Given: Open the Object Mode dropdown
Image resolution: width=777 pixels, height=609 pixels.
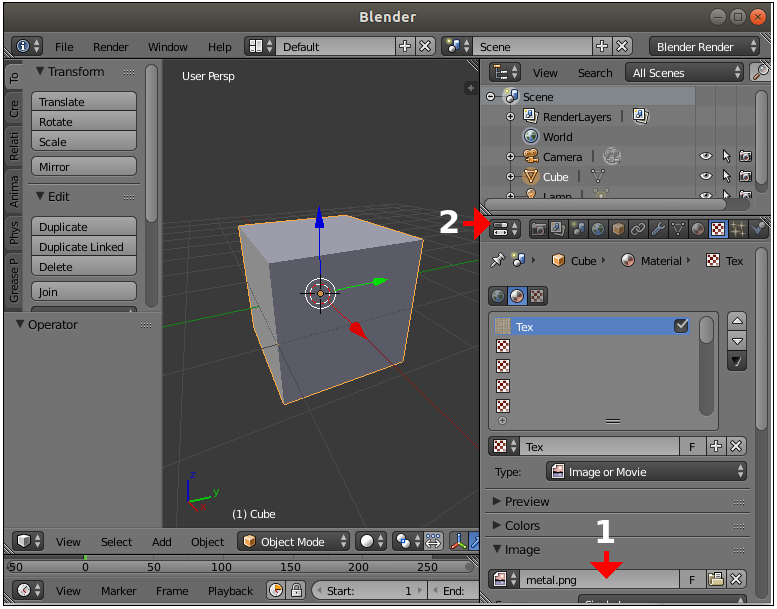Looking at the screenshot, I should tap(293, 542).
